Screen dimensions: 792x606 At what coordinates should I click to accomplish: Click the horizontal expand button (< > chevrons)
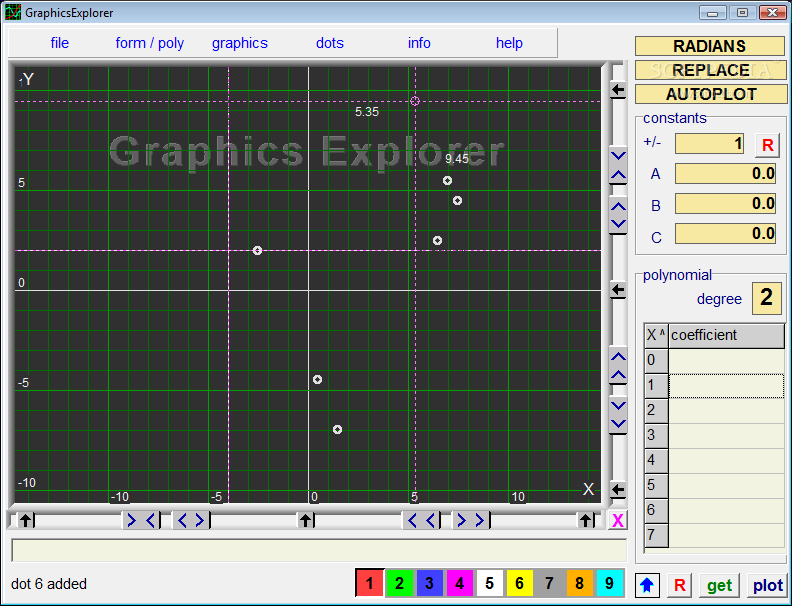point(191,520)
